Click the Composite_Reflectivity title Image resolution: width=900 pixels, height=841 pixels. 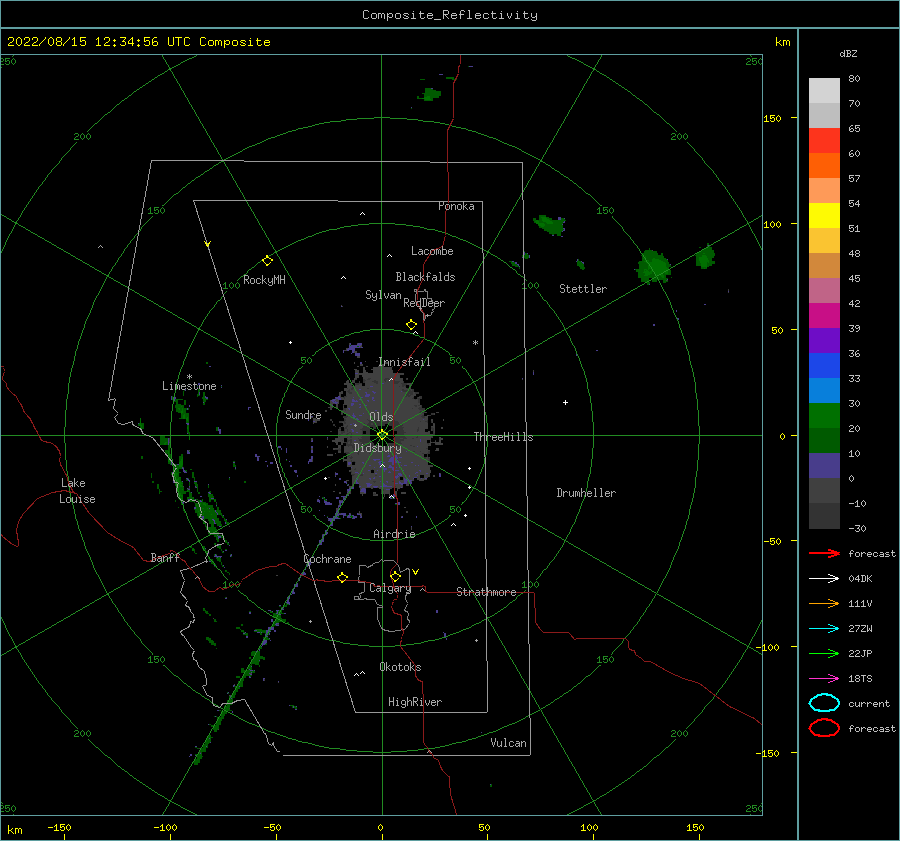tap(450, 15)
